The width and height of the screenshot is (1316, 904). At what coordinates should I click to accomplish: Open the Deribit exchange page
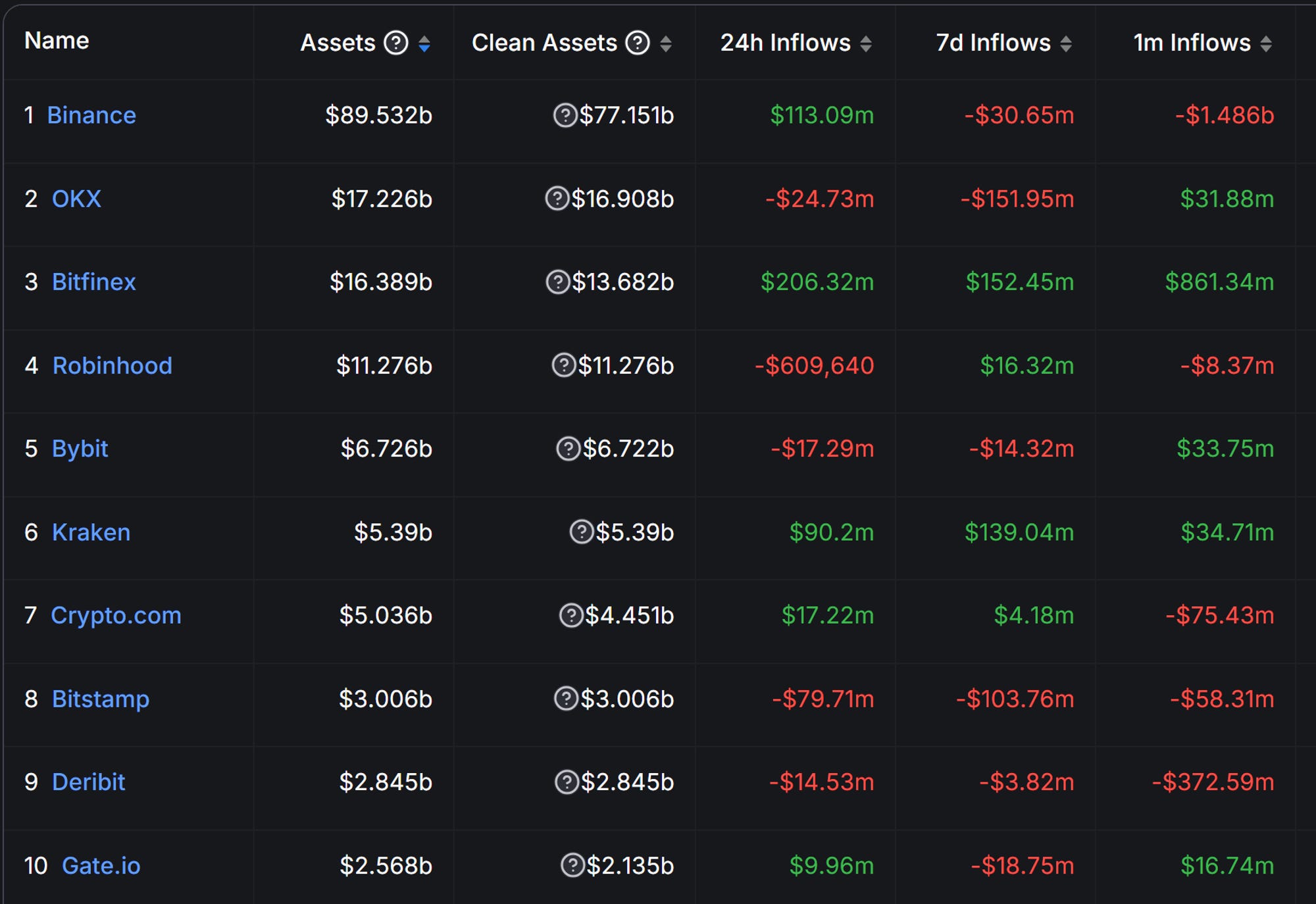pyautogui.click(x=88, y=782)
